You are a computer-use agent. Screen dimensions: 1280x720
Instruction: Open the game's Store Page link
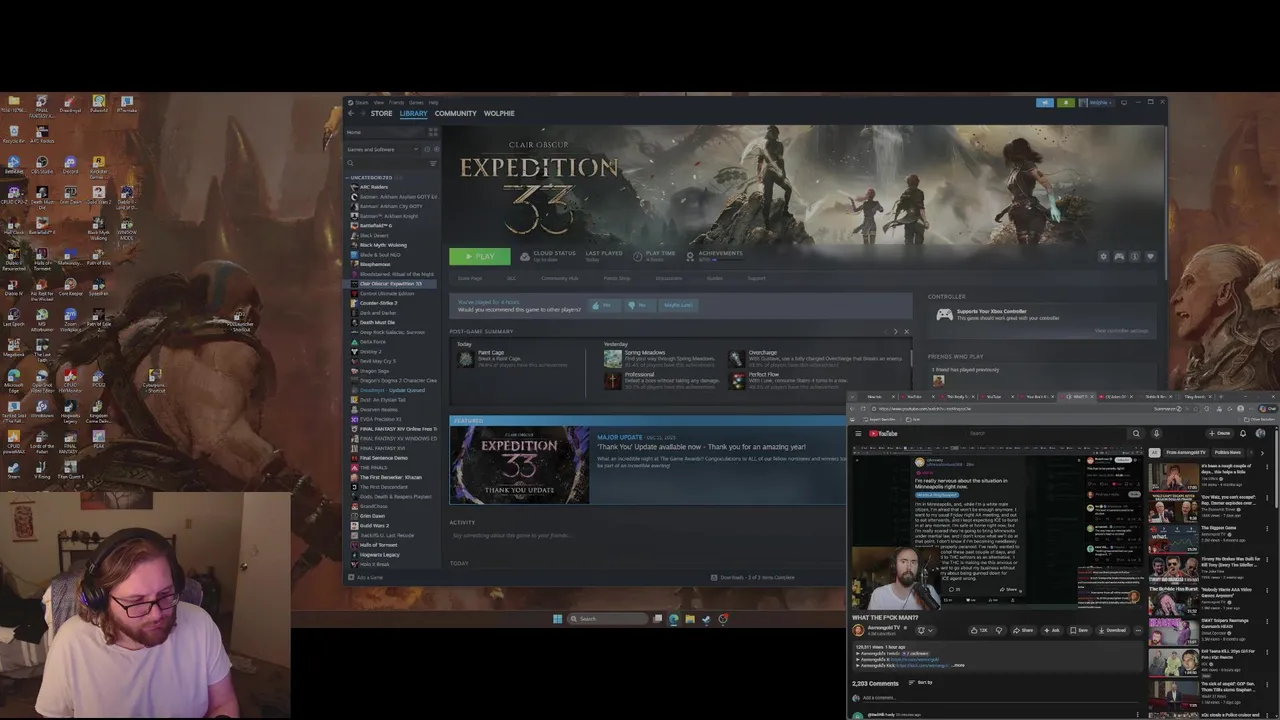470,278
